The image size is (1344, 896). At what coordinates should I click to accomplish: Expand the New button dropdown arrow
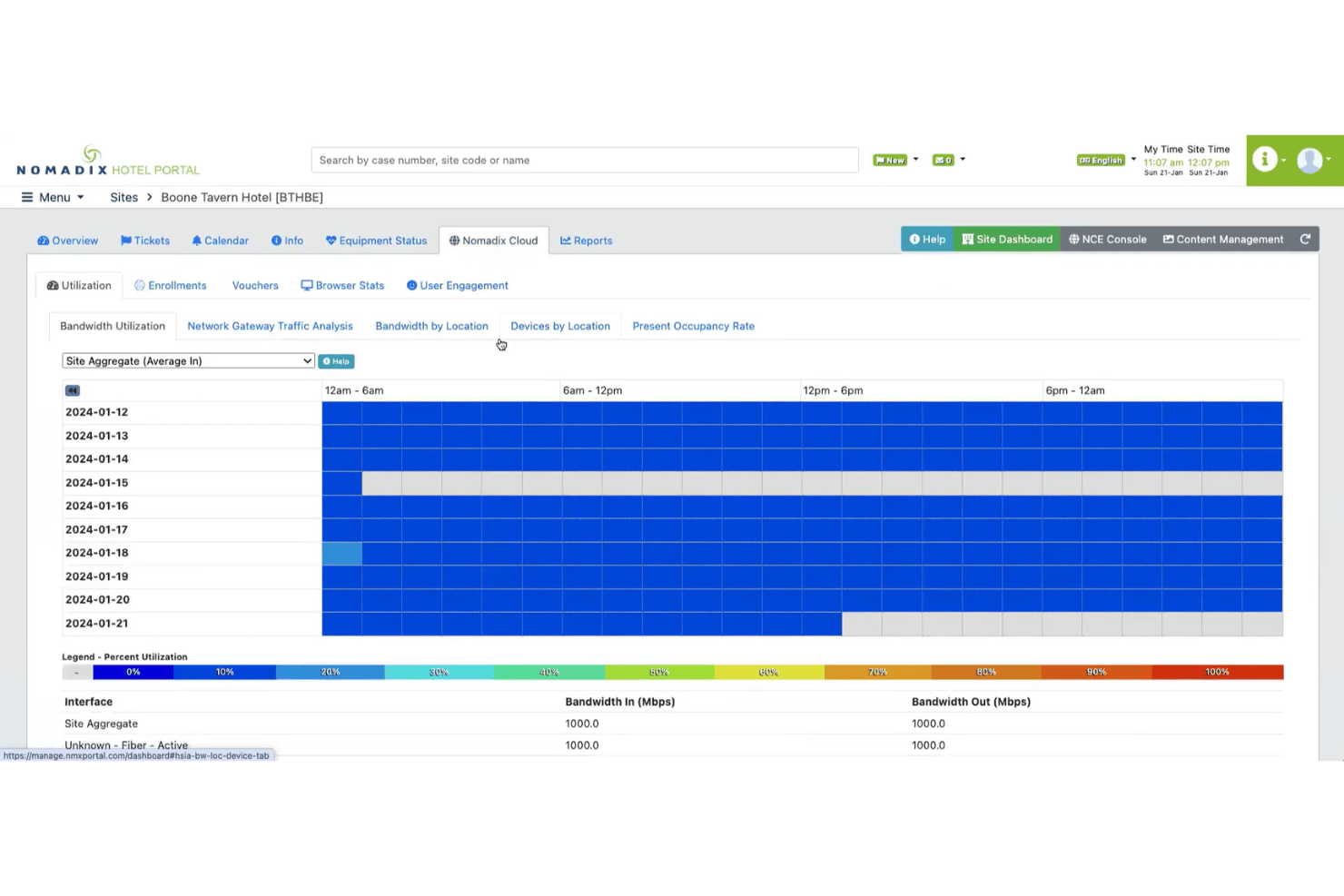click(915, 160)
